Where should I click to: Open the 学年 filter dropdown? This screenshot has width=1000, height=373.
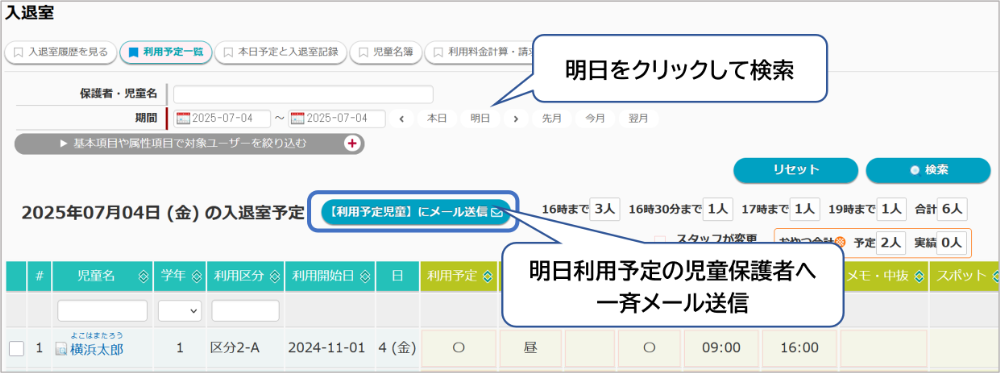click(179, 311)
